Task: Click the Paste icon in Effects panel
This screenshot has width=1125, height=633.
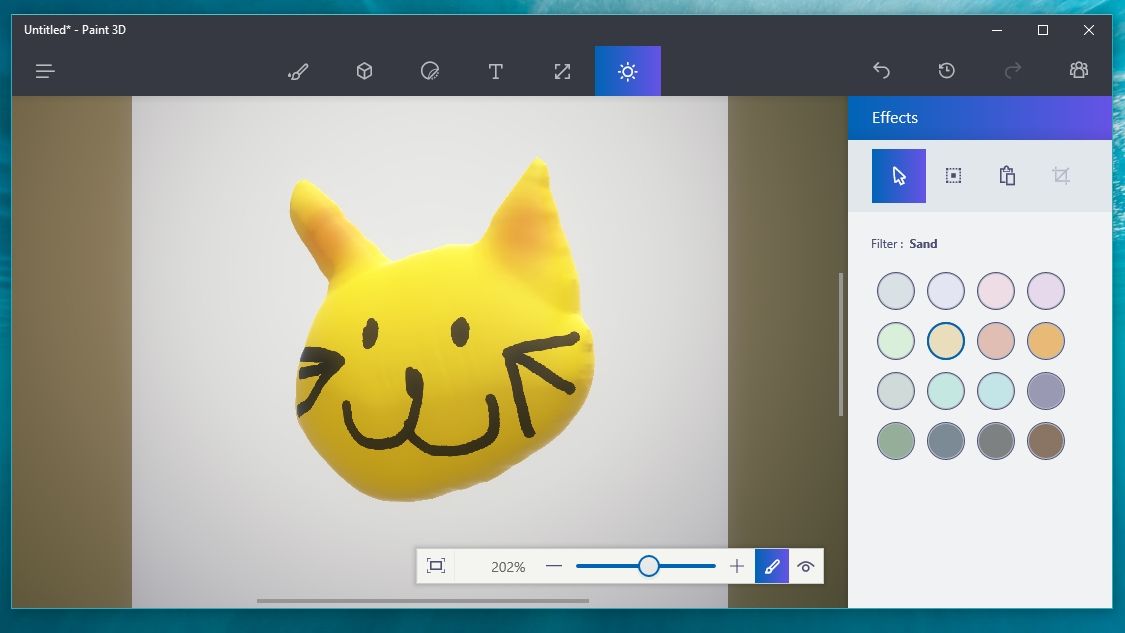Action: [x=1007, y=175]
